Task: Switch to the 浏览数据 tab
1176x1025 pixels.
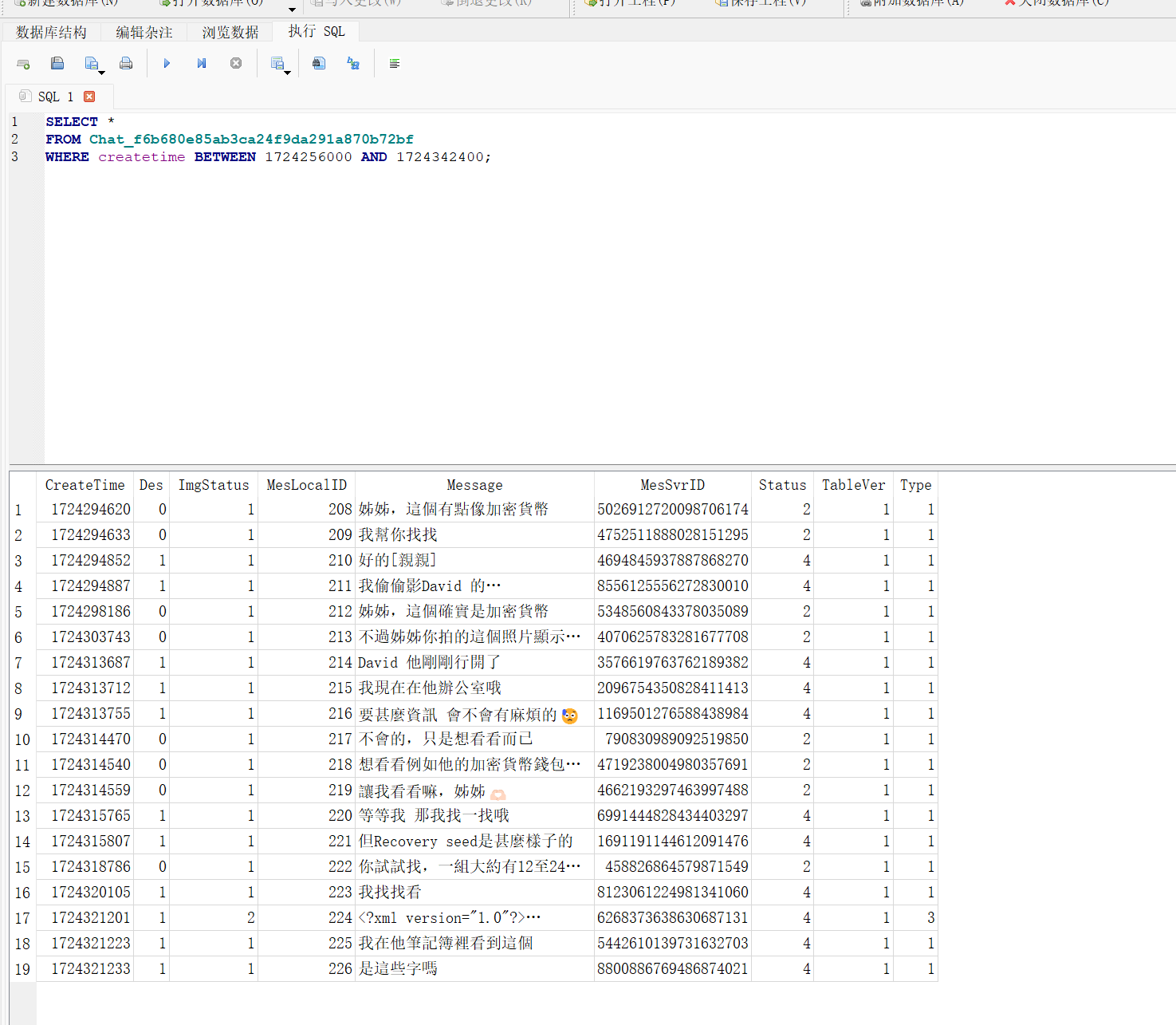Action: [230, 32]
